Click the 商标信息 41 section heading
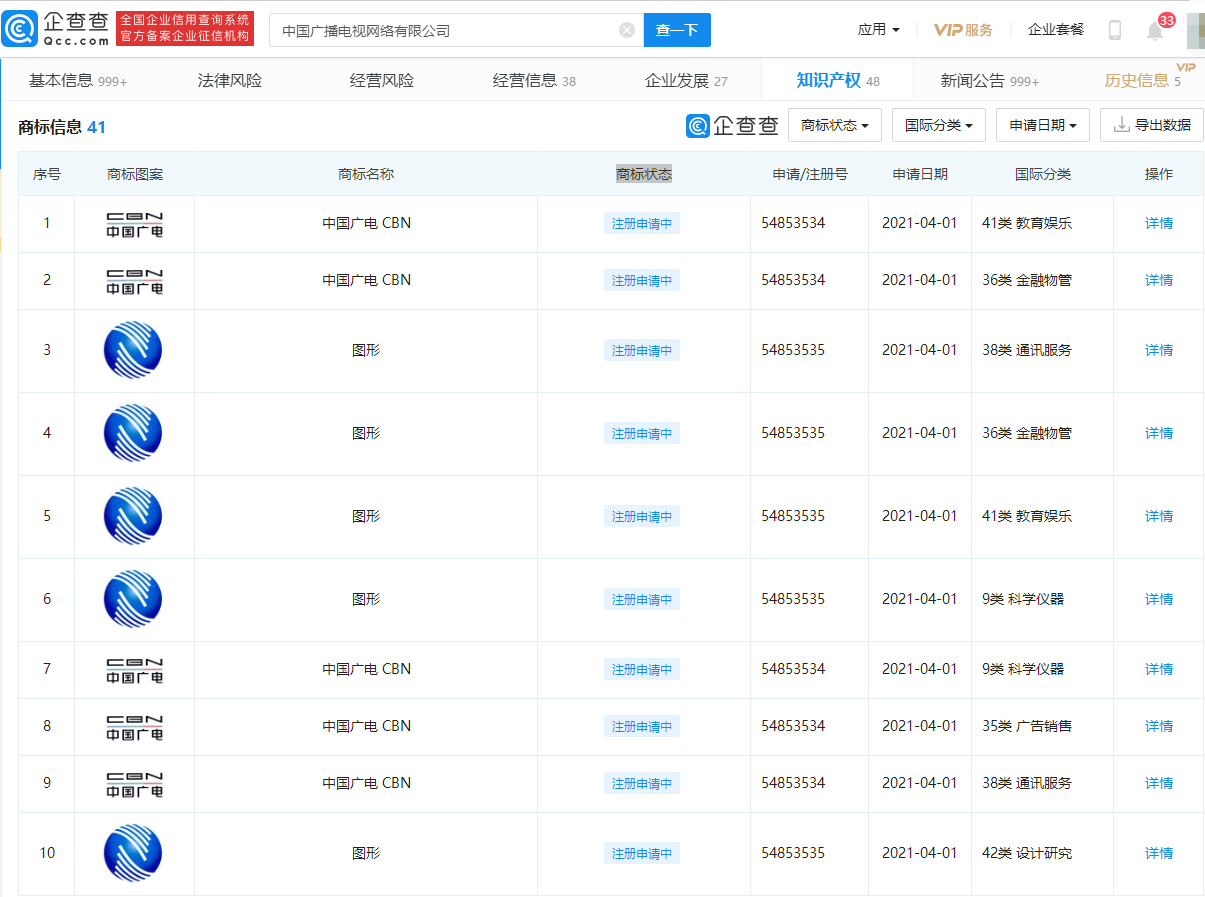This screenshot has height=897, width=1205. tap(62, 127)
